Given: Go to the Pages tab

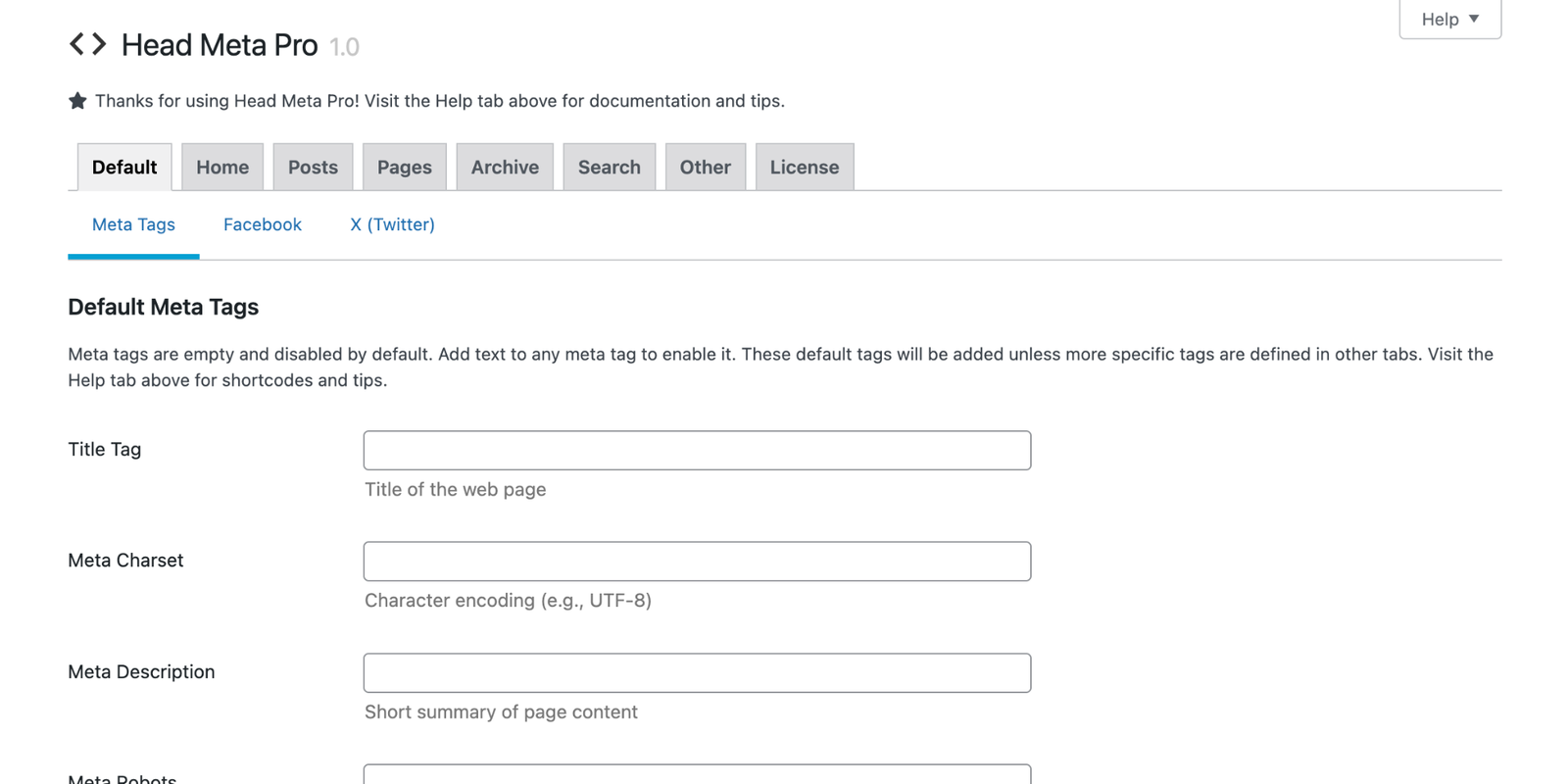Looking at the screenshot, I should click(x=405, y=167).
